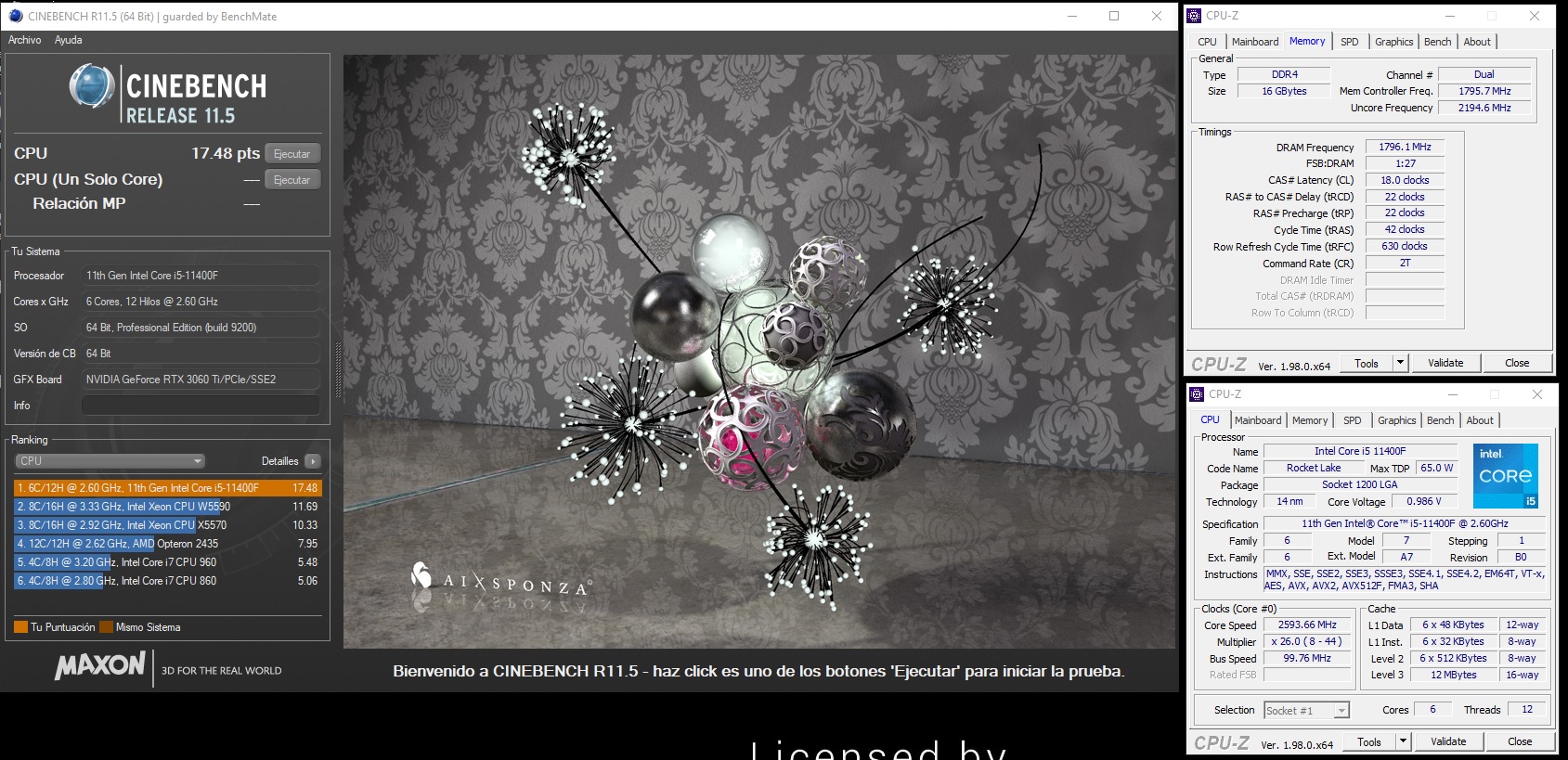Open SPD tab in Memory window

(1350, 42)
